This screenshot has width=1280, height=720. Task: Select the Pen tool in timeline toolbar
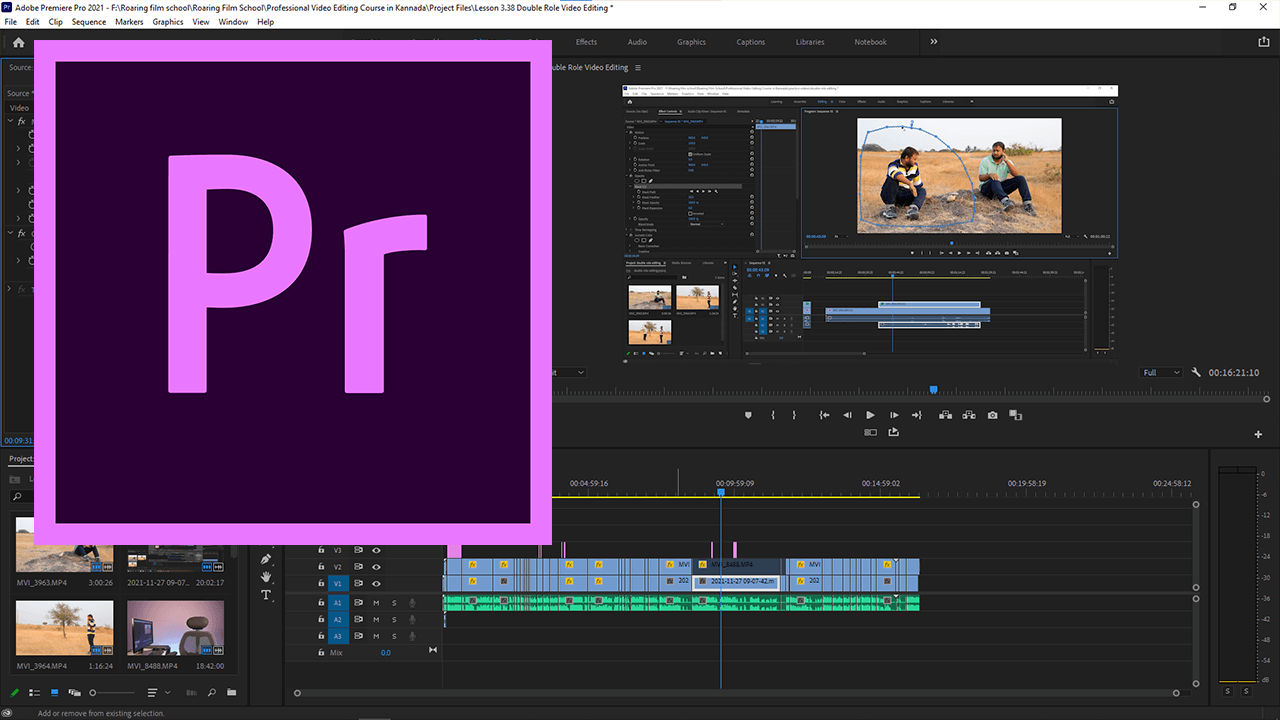point(266,558)
